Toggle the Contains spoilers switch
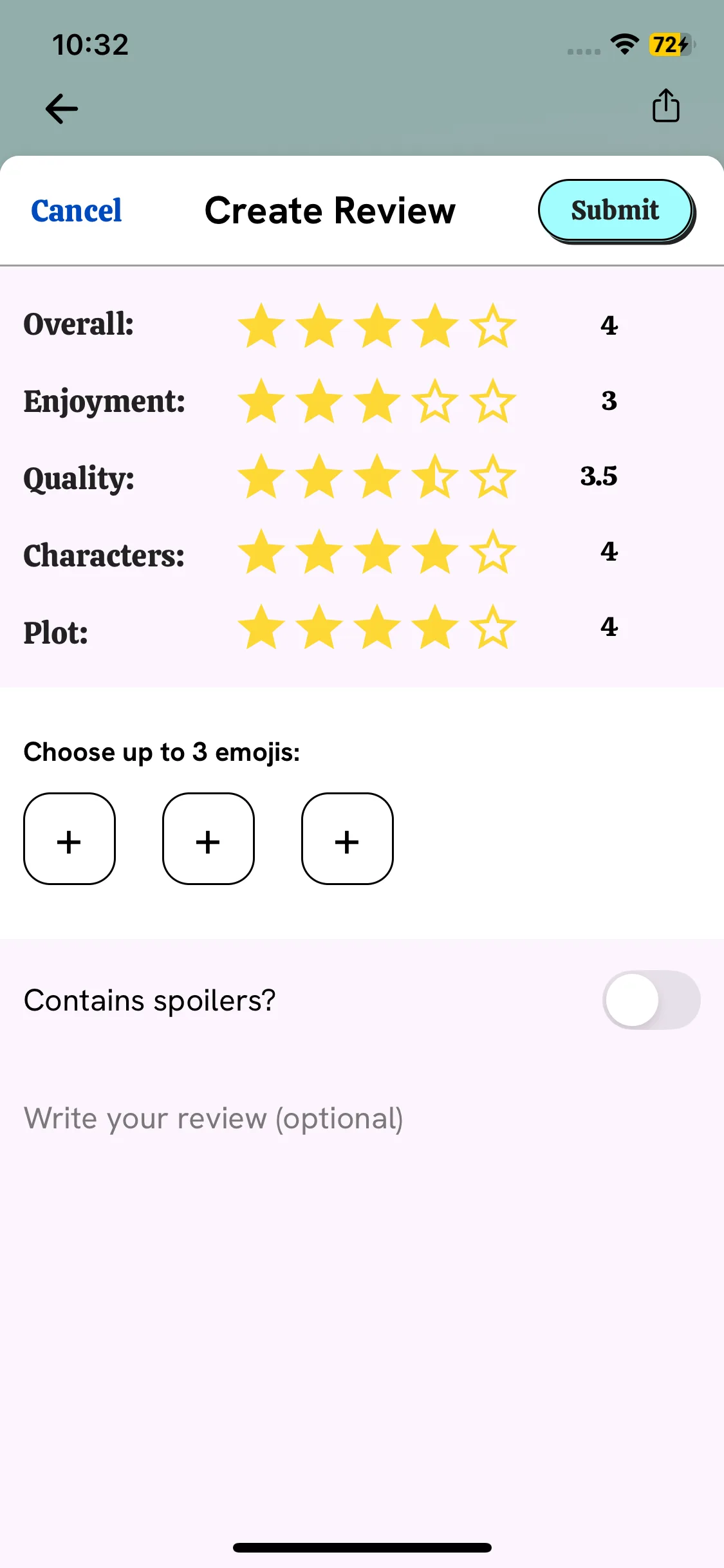 click(x=651, y=1000)
